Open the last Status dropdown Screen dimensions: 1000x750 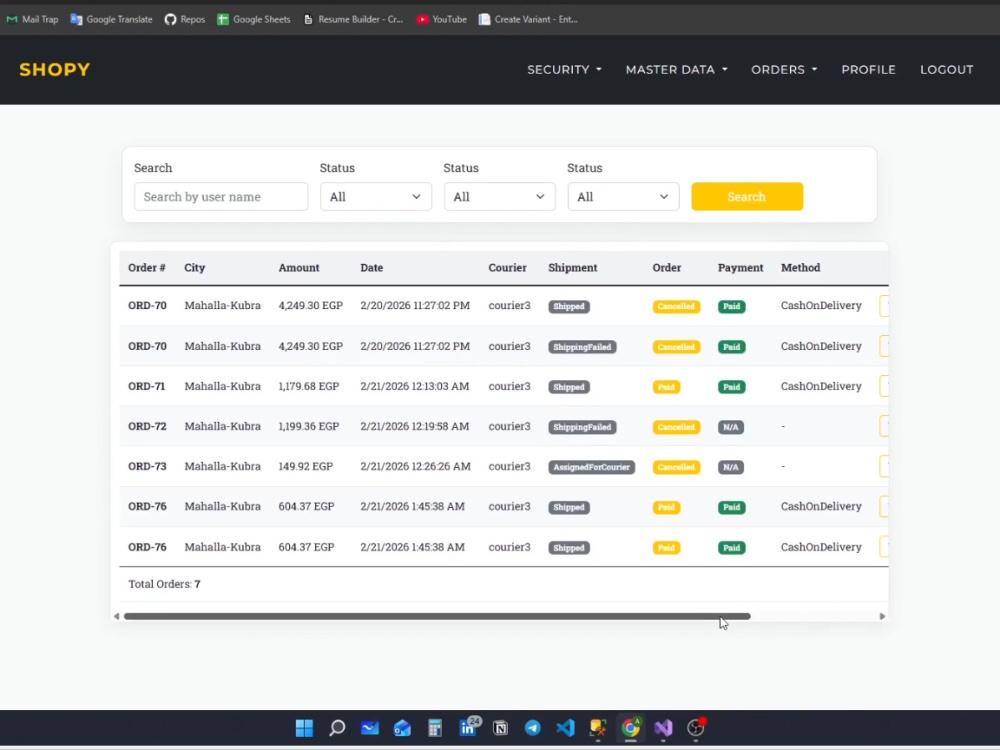click(623, 196)
